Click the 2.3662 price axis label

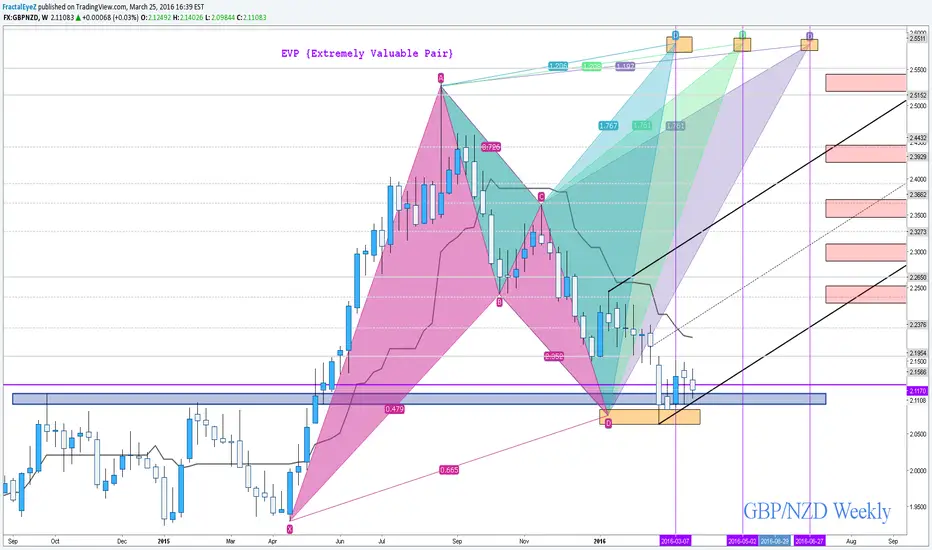click(917, 194)
